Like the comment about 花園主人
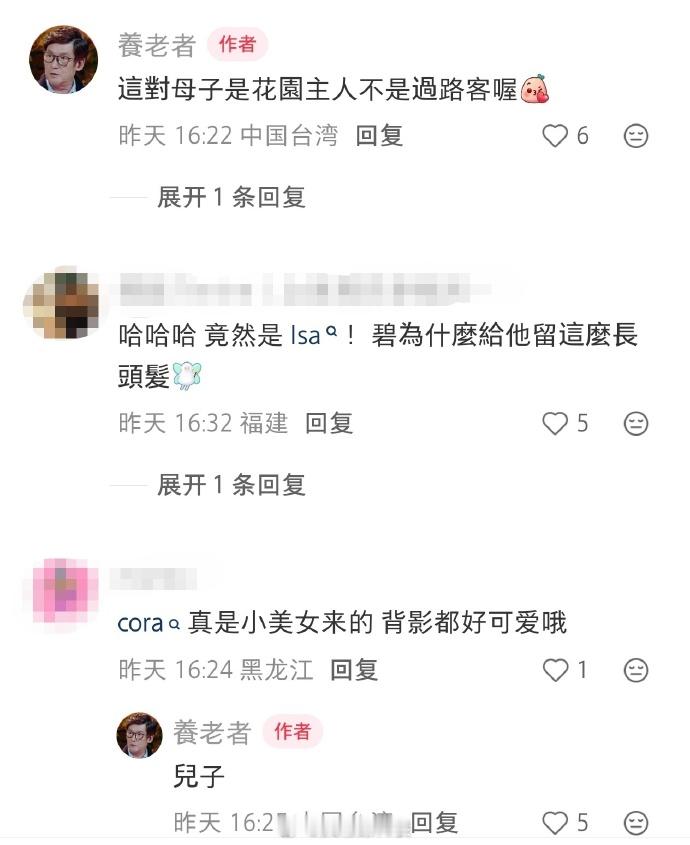This screenshot has width=690, height=845. [555, 136]
